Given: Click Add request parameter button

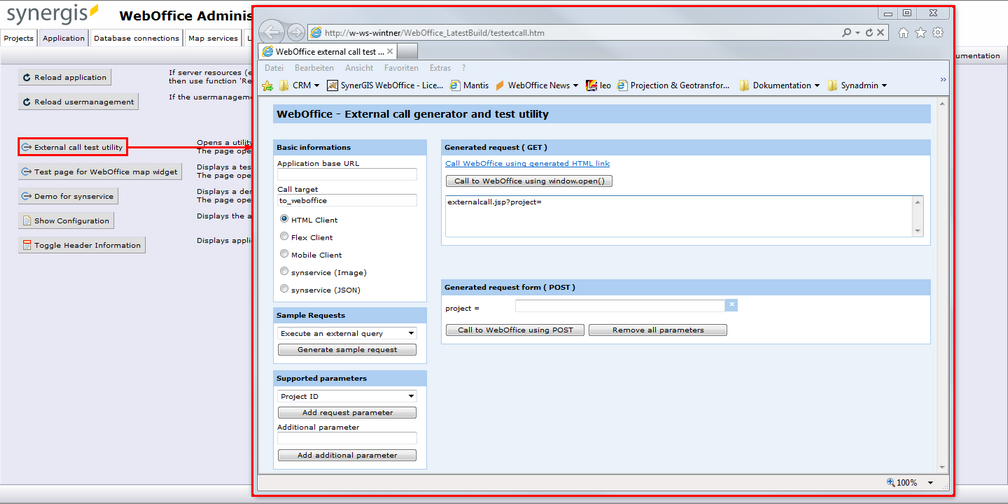Looking at the screenshot, I should pyautogui.click(x=347, y=413).
